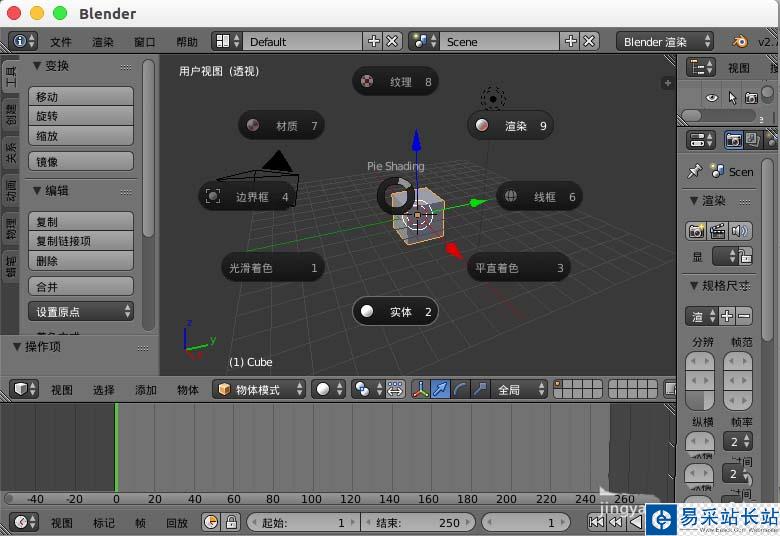Choose 渲染 shading in the Pie Shading menu
Screen dimensions: 780x536
(x=510, y=125)
